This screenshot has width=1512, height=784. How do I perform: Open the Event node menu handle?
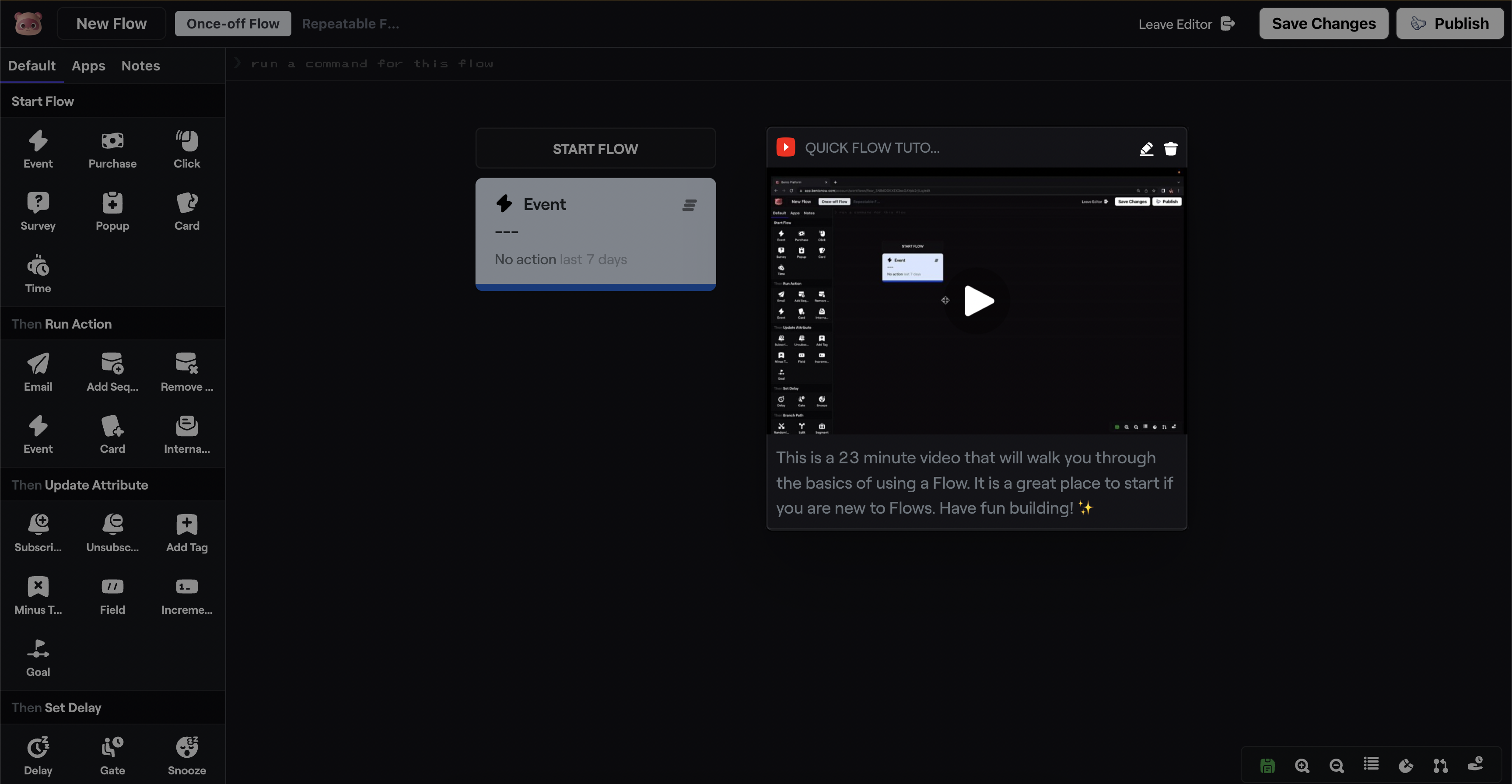tap(689, 205)
